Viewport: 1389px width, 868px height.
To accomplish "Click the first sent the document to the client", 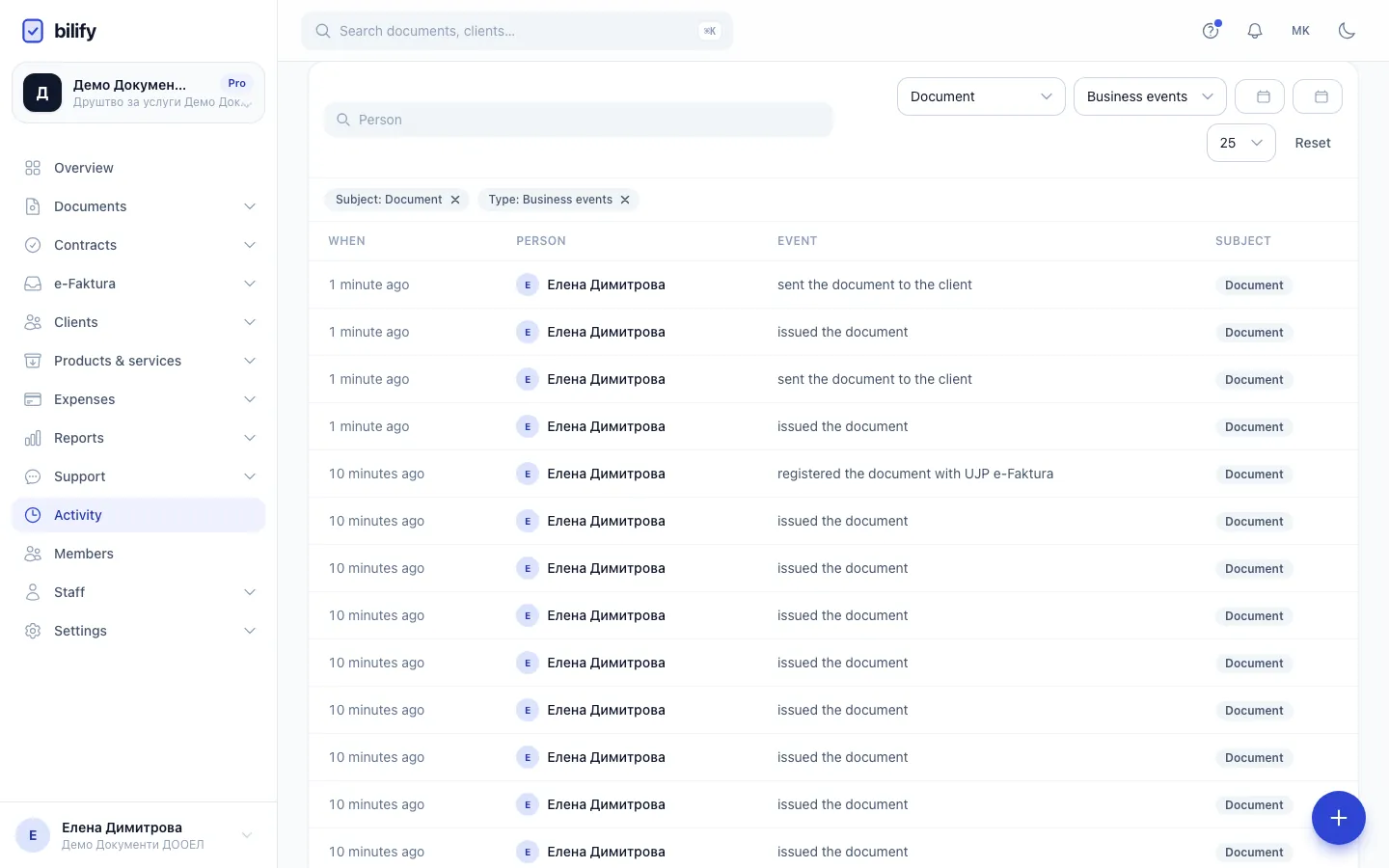I will 875,285.
